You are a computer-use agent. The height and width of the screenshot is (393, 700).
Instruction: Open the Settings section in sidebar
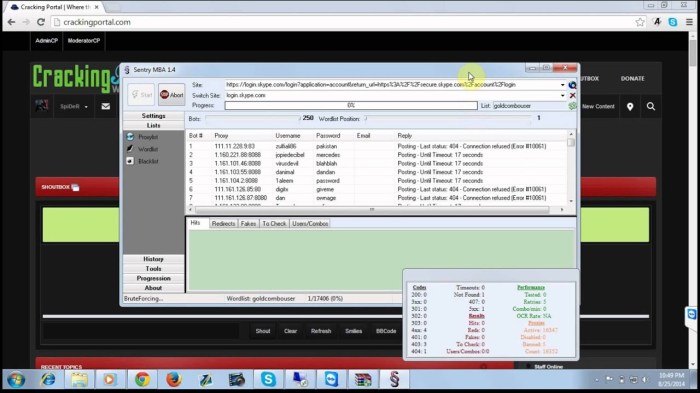(x=153, y=116)
